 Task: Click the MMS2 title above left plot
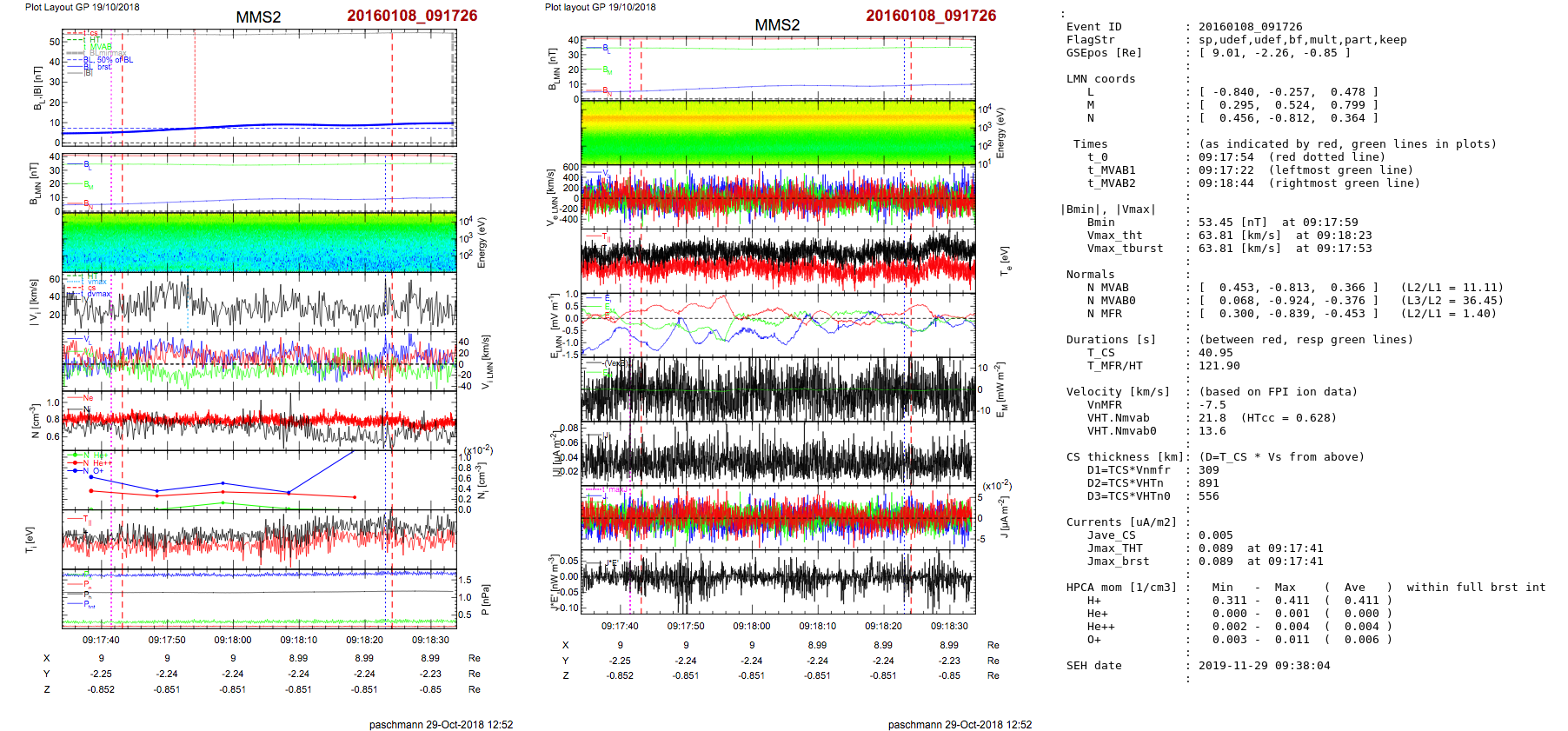pos(258,17)
